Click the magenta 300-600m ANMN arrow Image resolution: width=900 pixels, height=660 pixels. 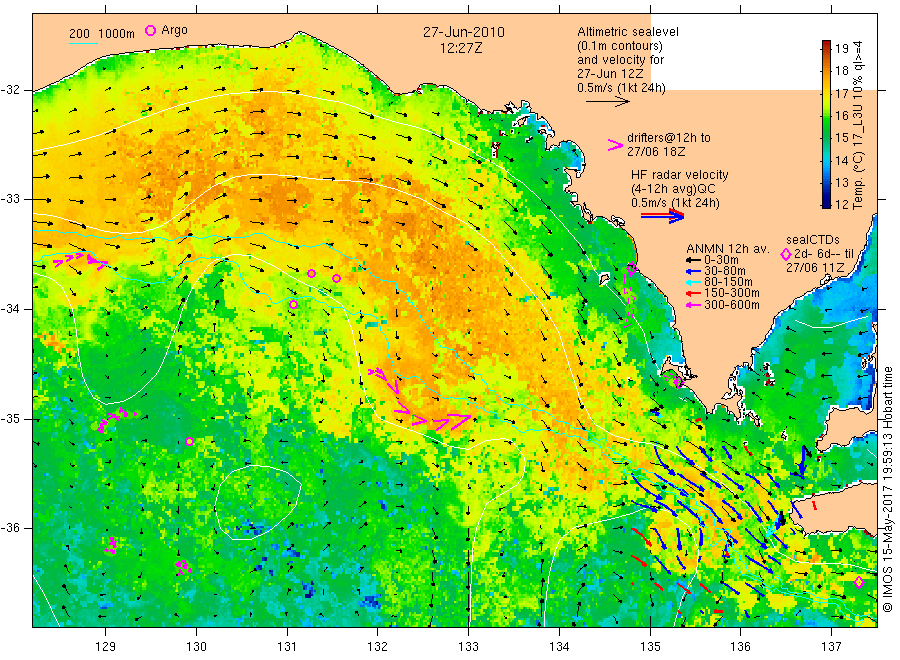coord(693,305)
